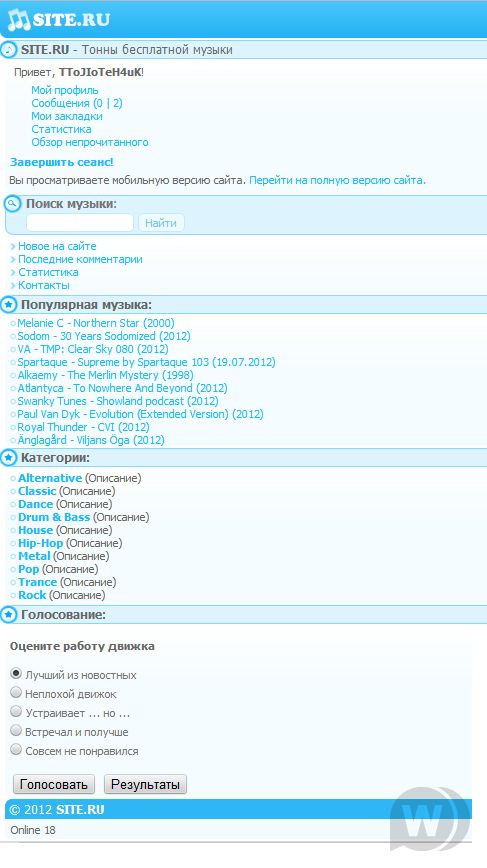
Task: Open the Контакты menu link
Action: click(44, 285)
